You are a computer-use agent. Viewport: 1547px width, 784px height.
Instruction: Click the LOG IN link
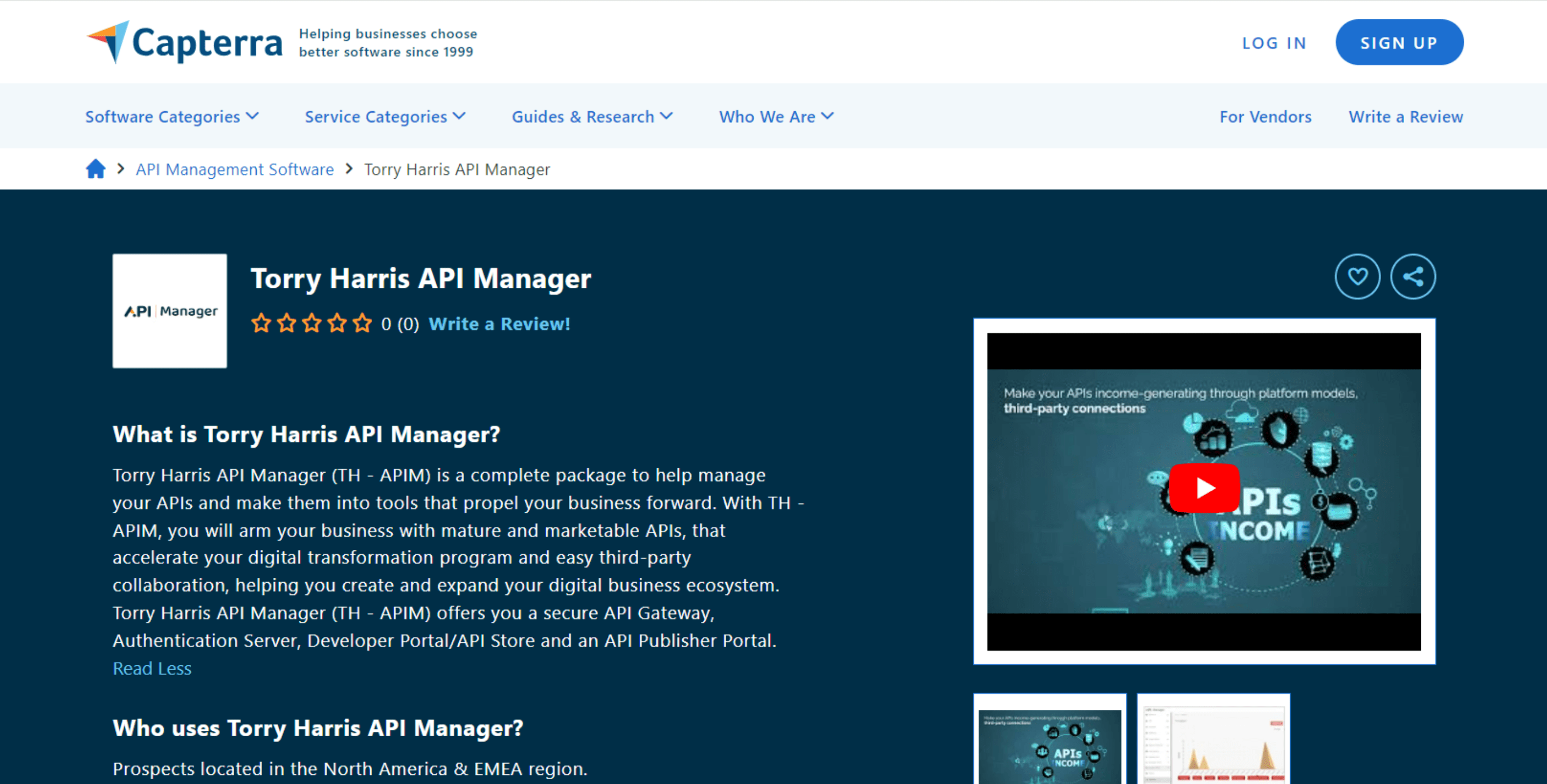[1274, 42]
